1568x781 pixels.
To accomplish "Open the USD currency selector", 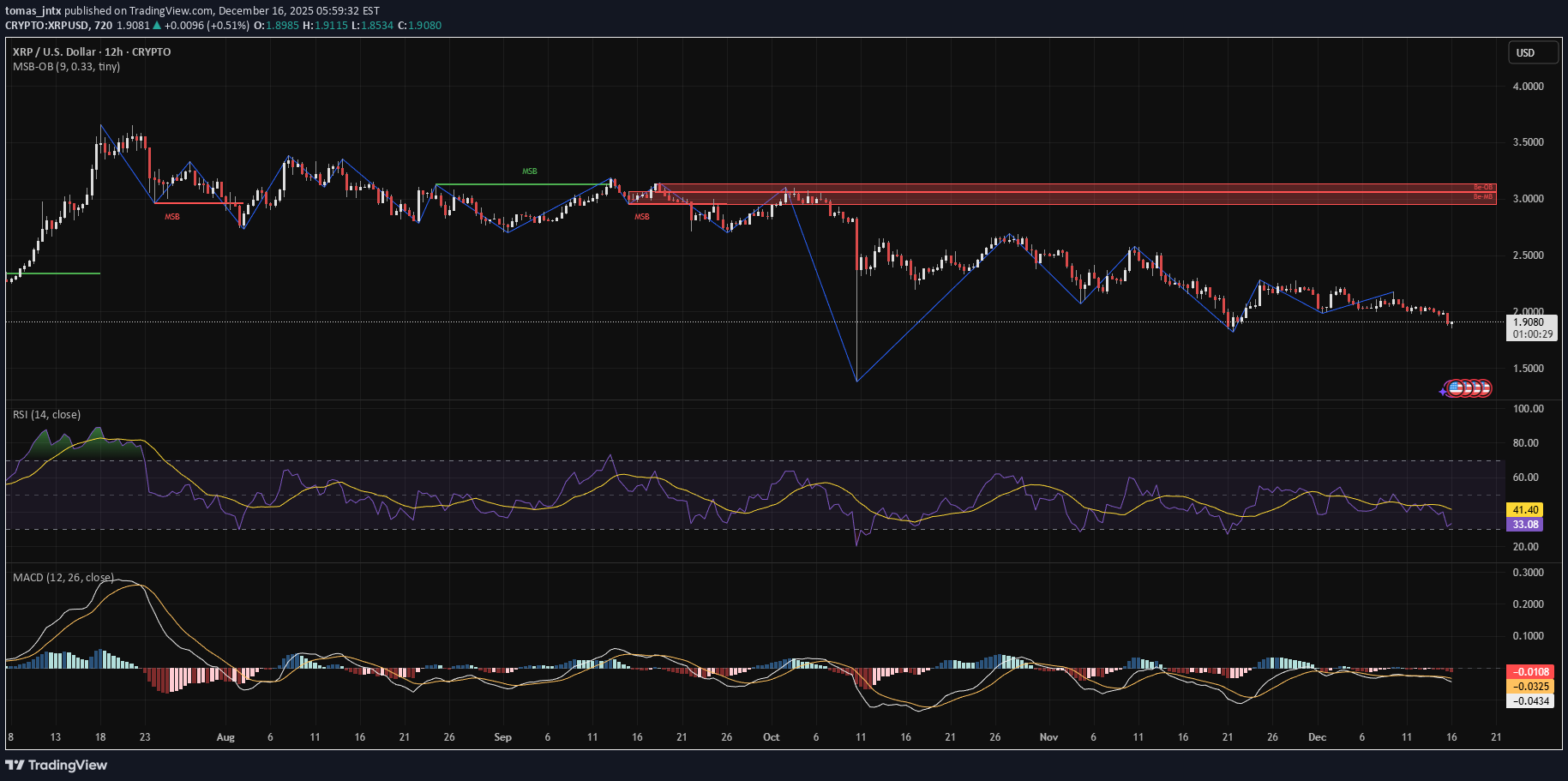I will pos(1532,53).
